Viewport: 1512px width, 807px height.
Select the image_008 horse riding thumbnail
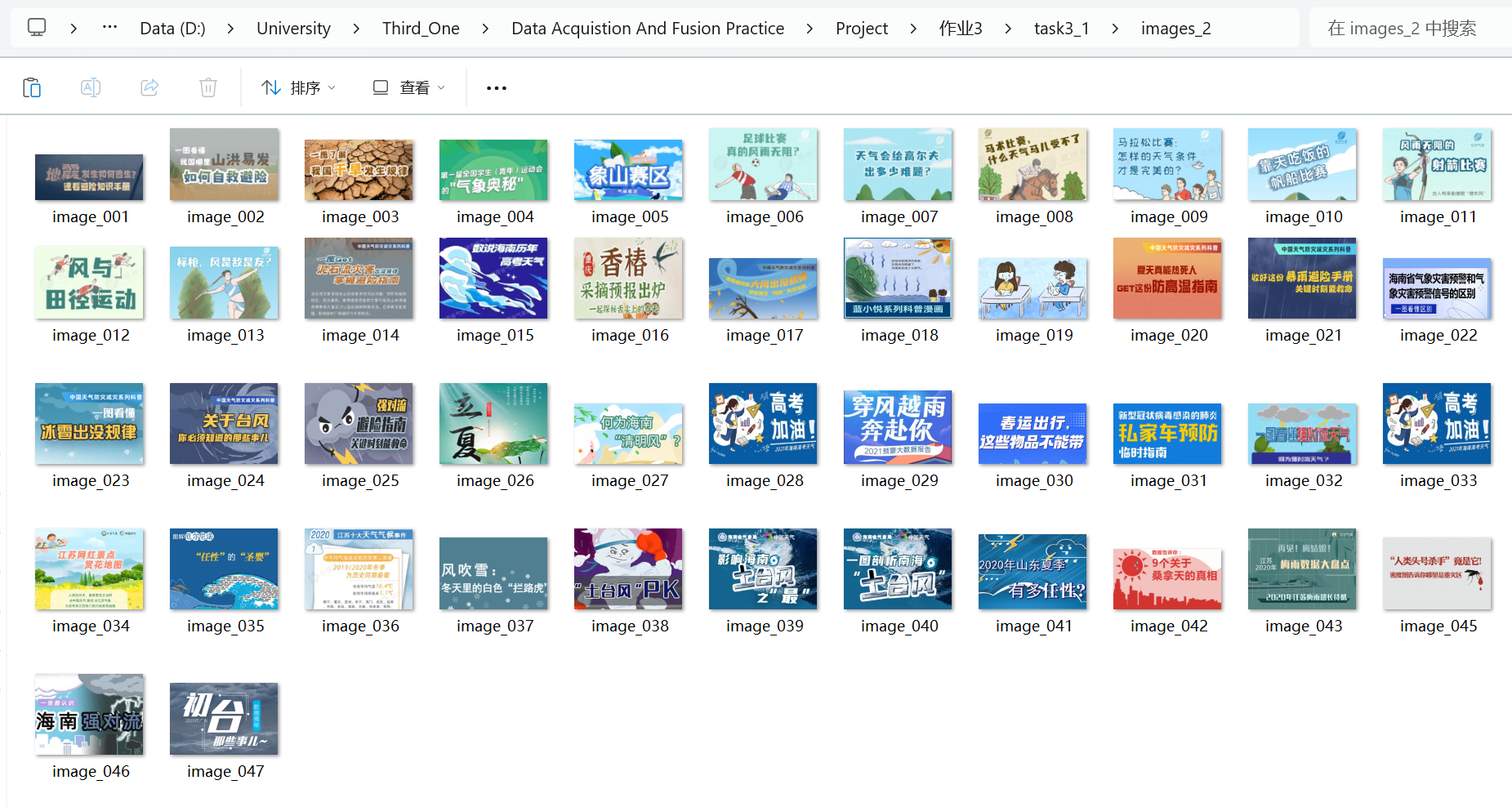[1033, 164]
